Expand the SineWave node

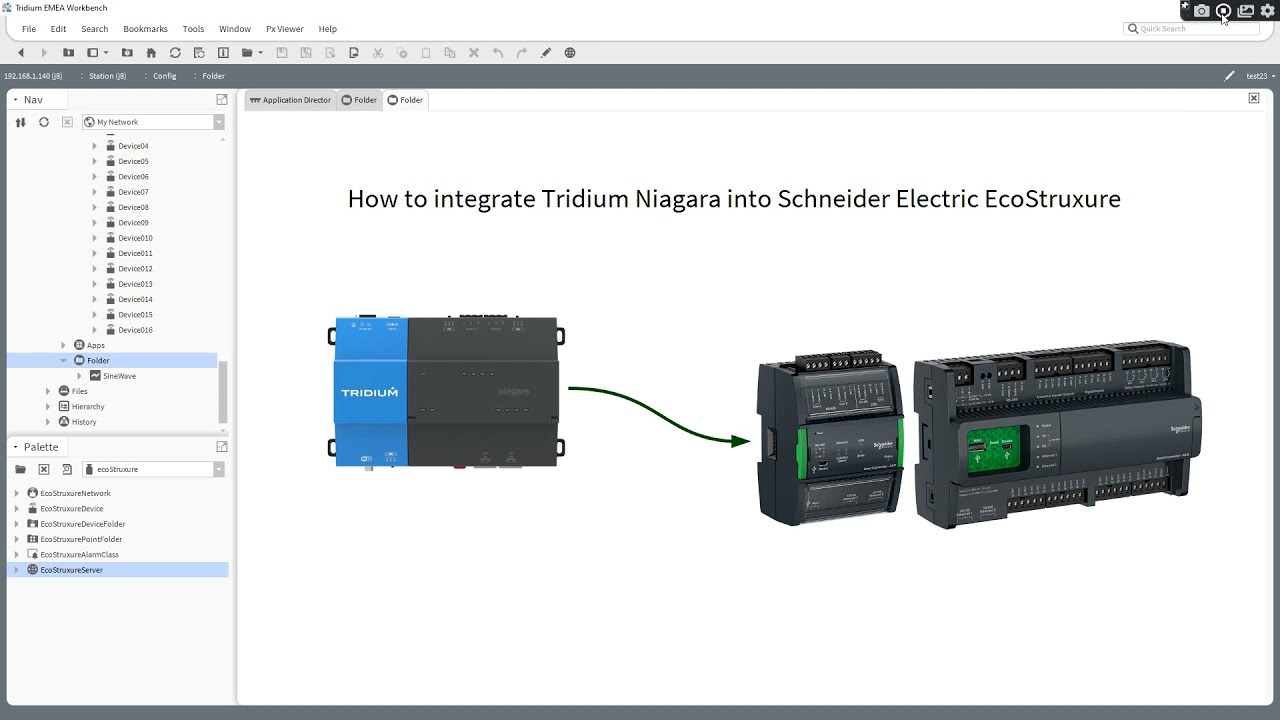(79, 376)
